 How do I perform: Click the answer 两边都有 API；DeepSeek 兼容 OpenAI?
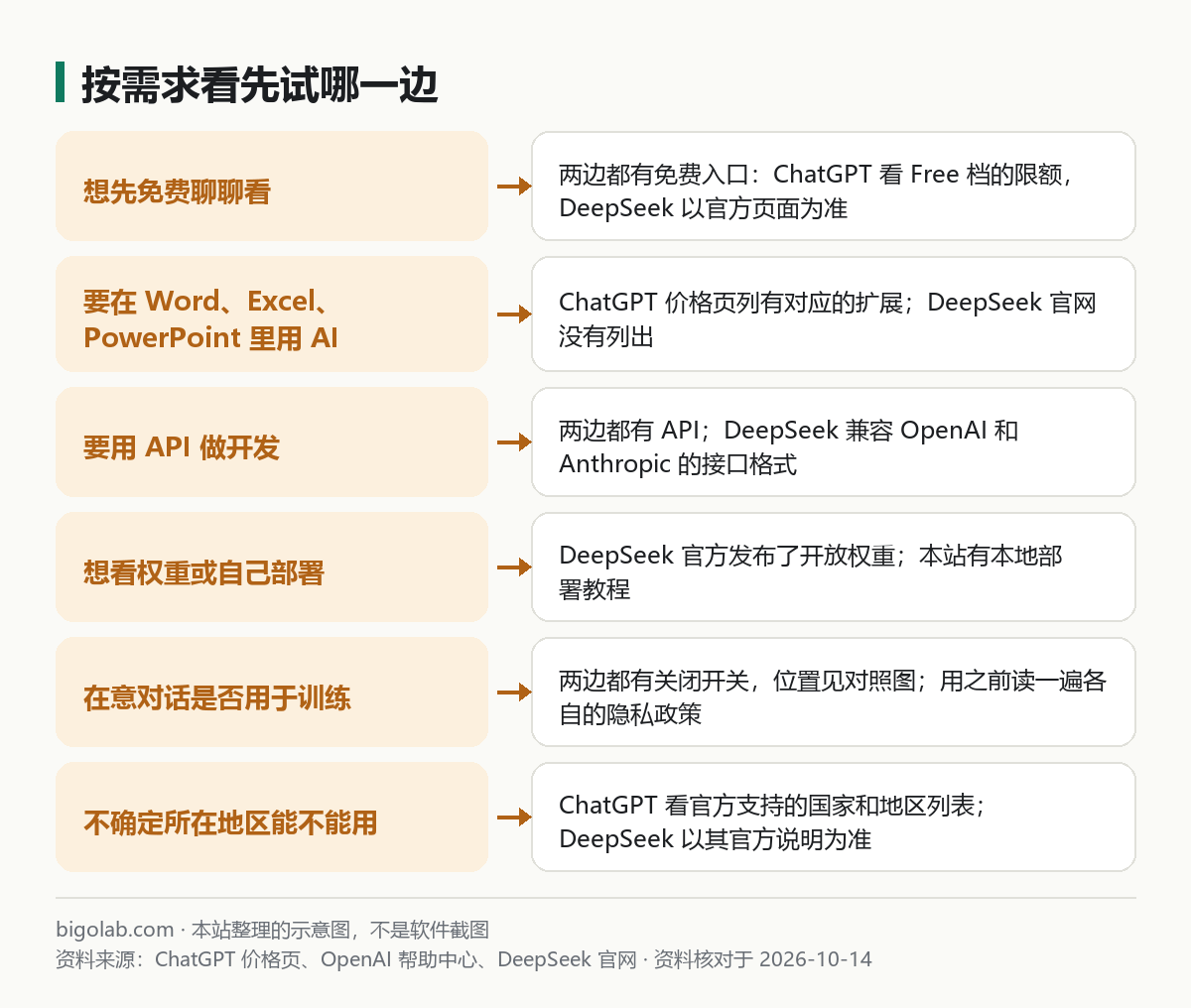coord(834,441)
